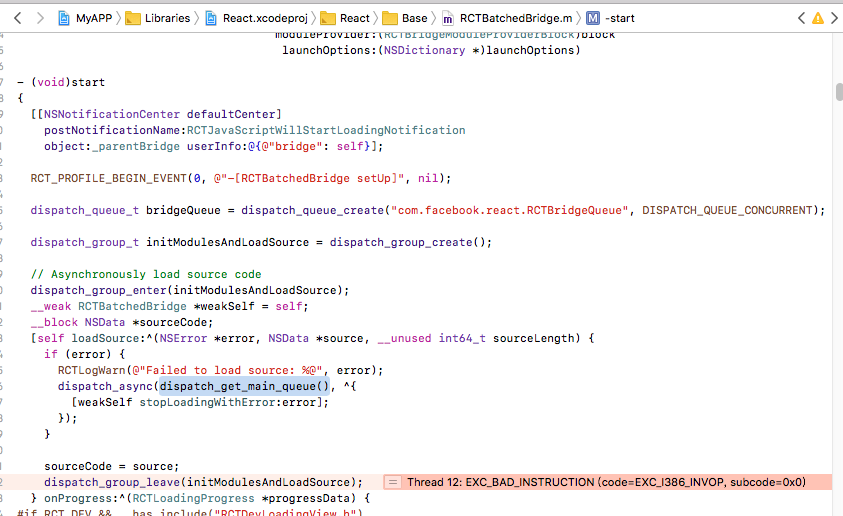The height and width of the screenshot is (516, 843).
Task: Click the onProgress: RCTLoadingProgress block line
Action: click(201, 498)
